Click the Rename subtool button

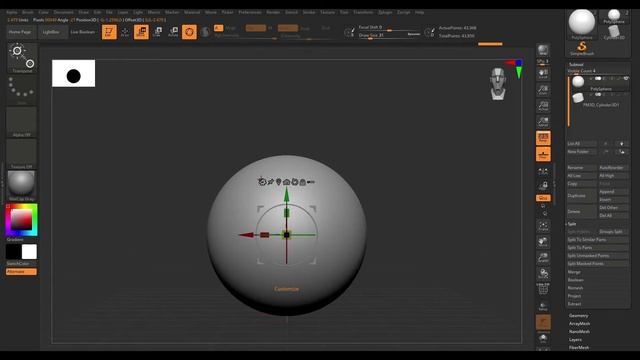pos(581,168)
